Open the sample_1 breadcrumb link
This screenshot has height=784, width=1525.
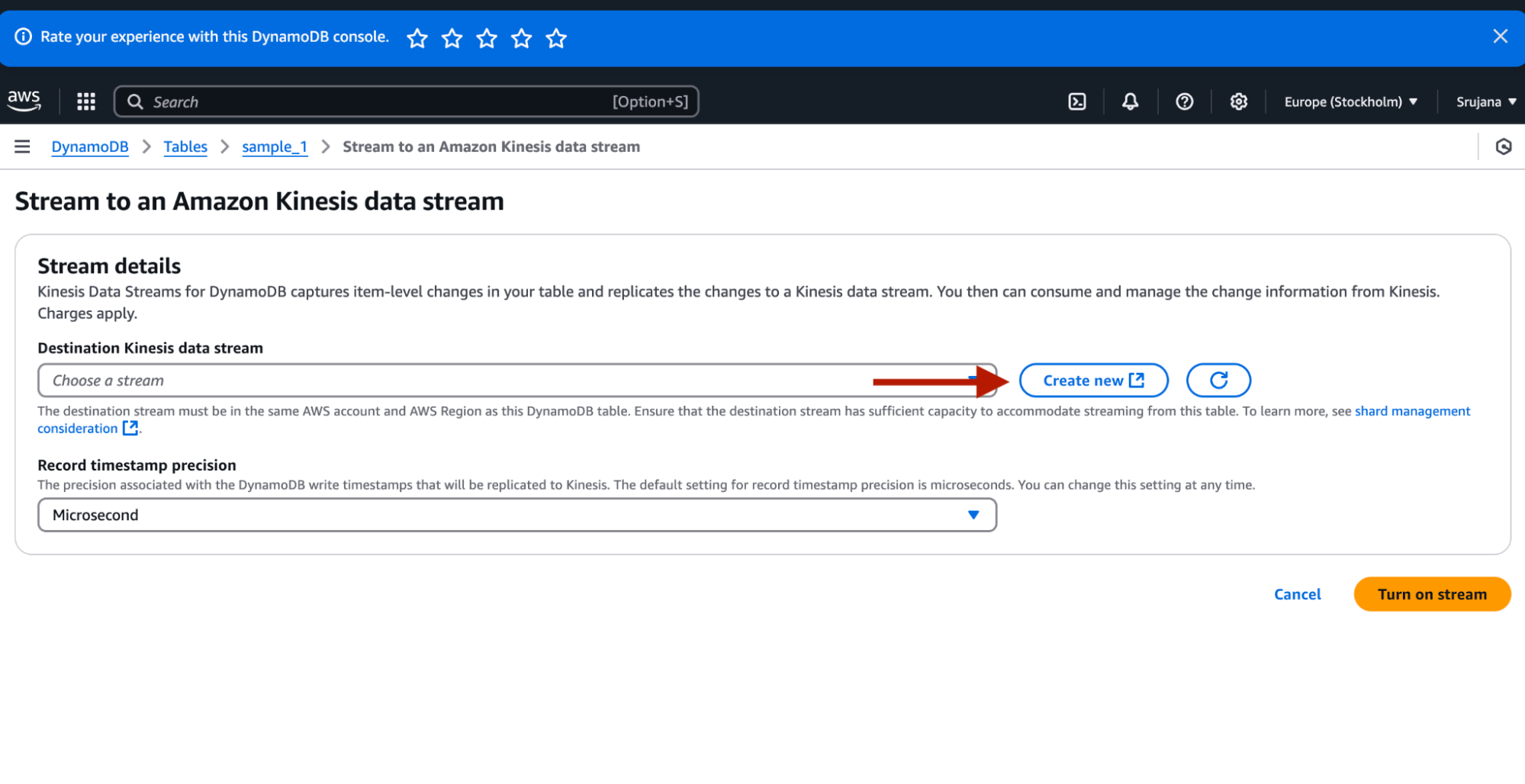275,146
